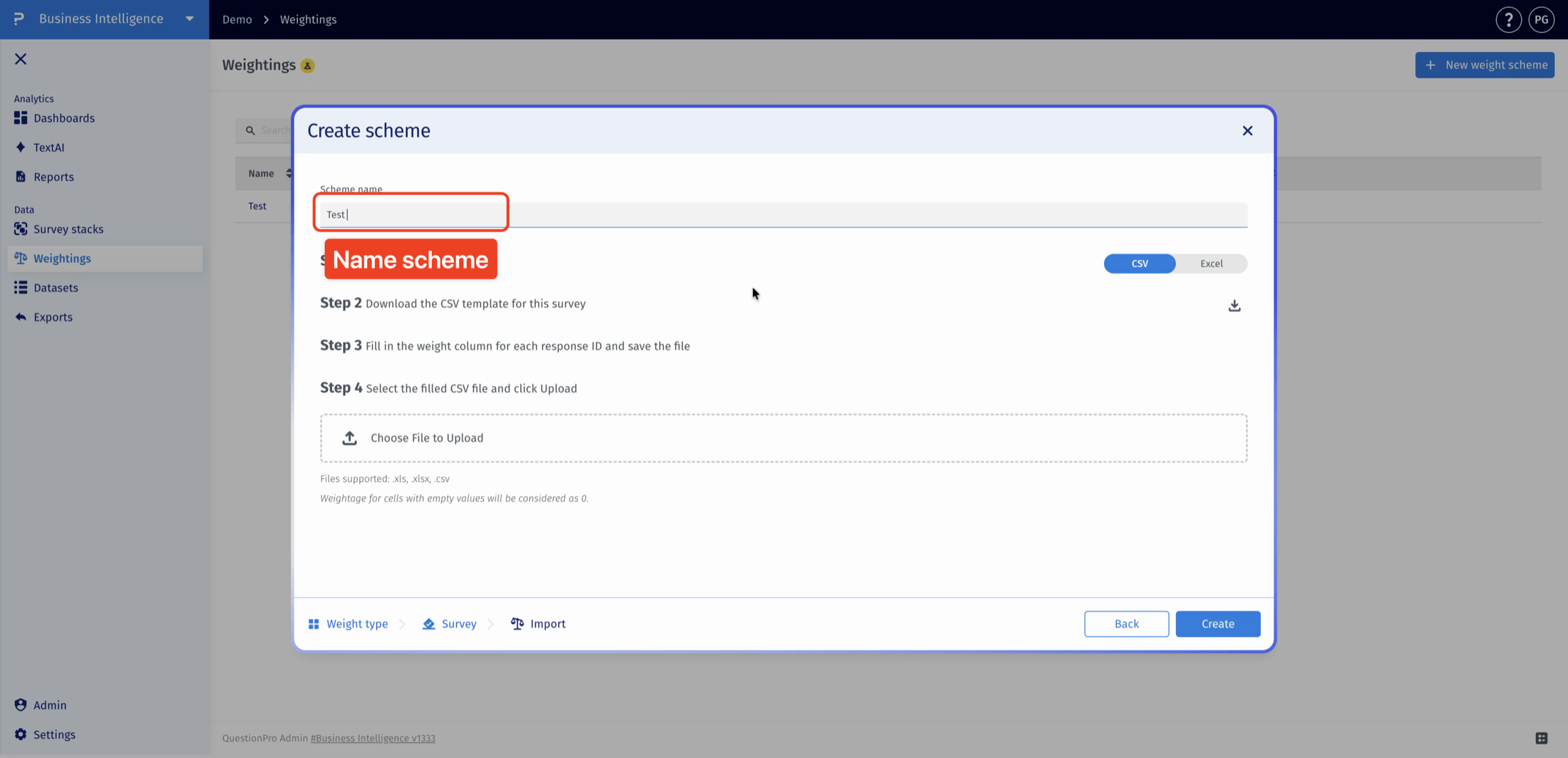
Task: Click New weight scheme button
Action: click(x=1485, y=65)
